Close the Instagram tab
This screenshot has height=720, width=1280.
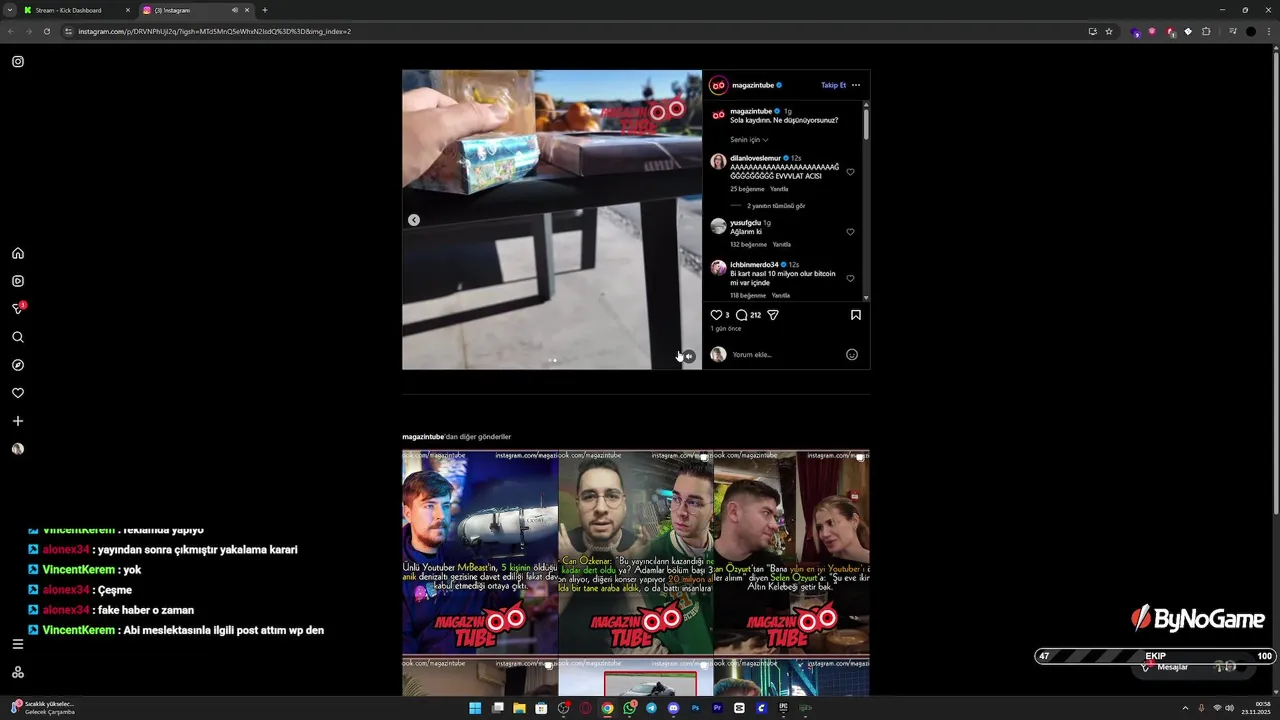pos(247,10)
